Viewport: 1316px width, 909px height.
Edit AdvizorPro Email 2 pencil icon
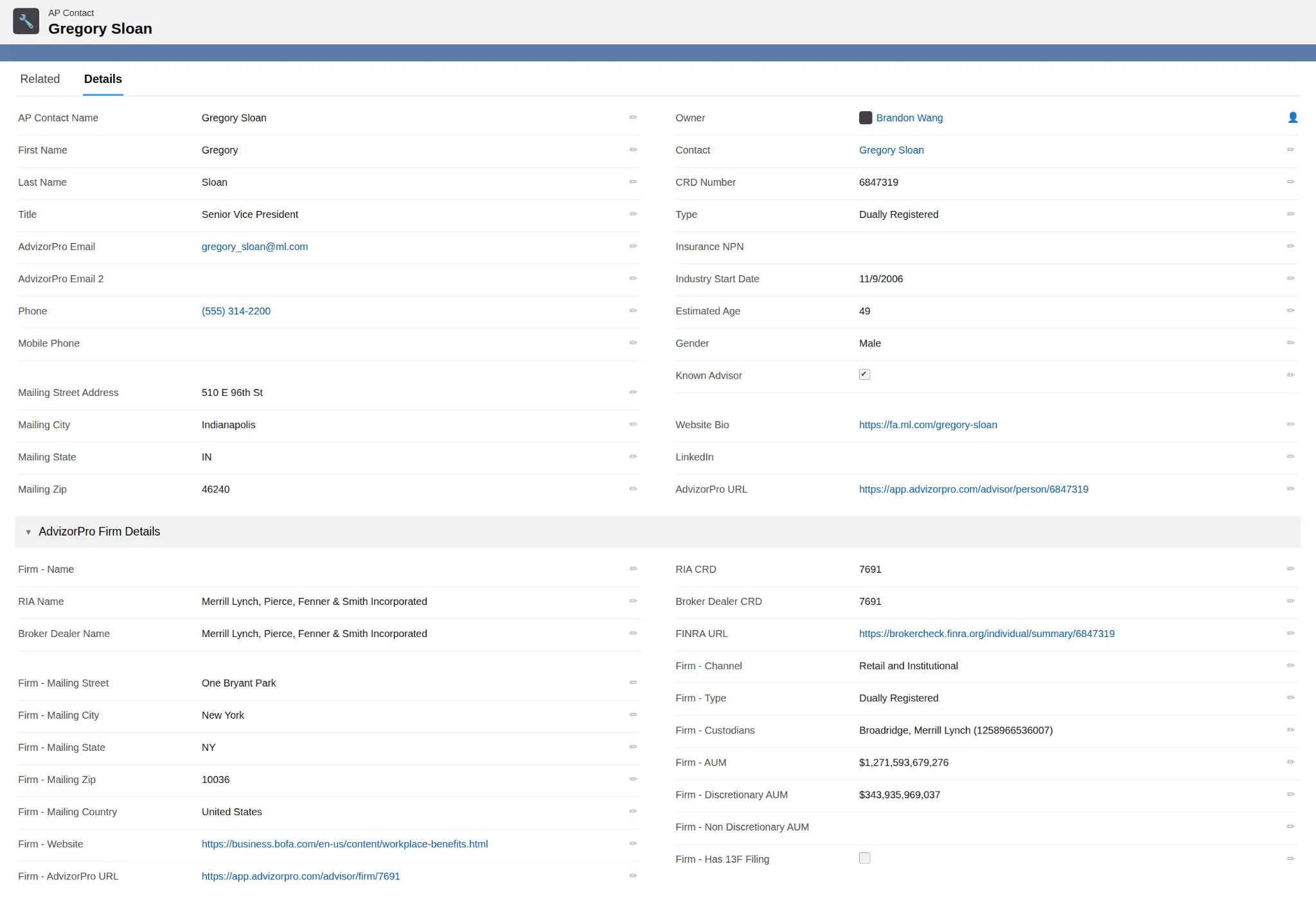coord(633,278)
